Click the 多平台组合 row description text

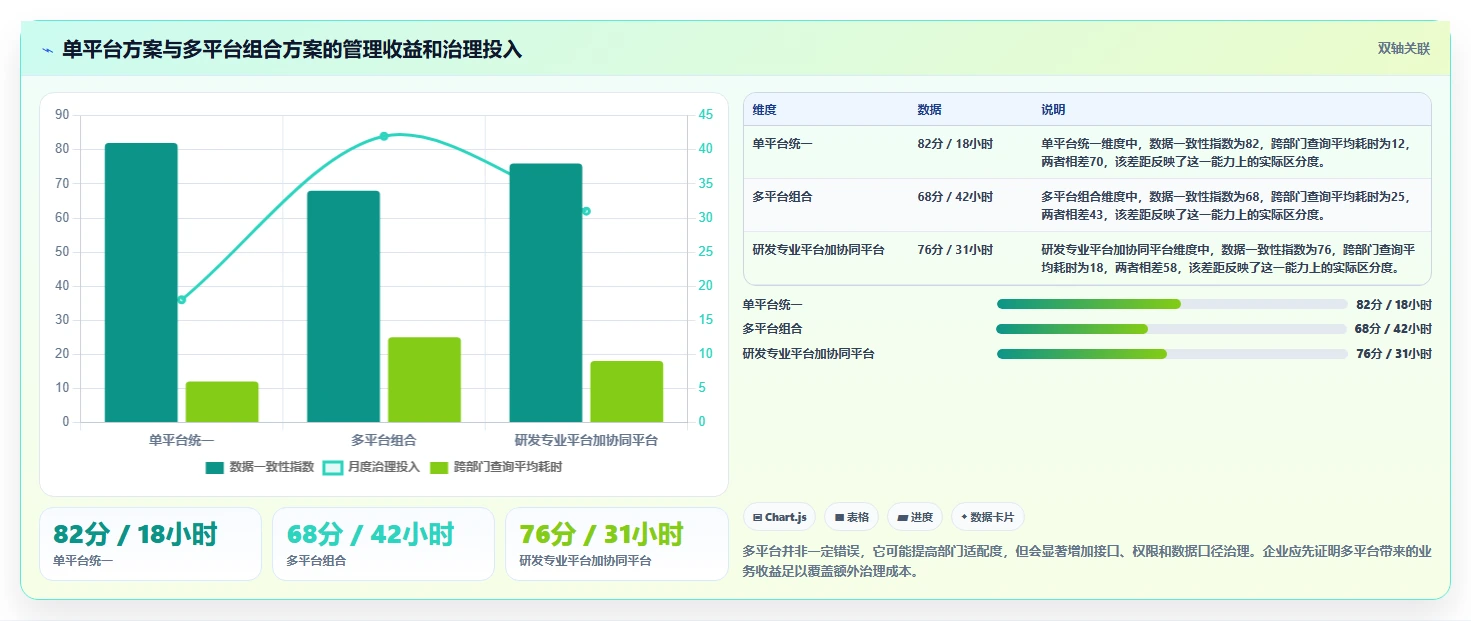pyautogui.click(x=1227, y=205)
